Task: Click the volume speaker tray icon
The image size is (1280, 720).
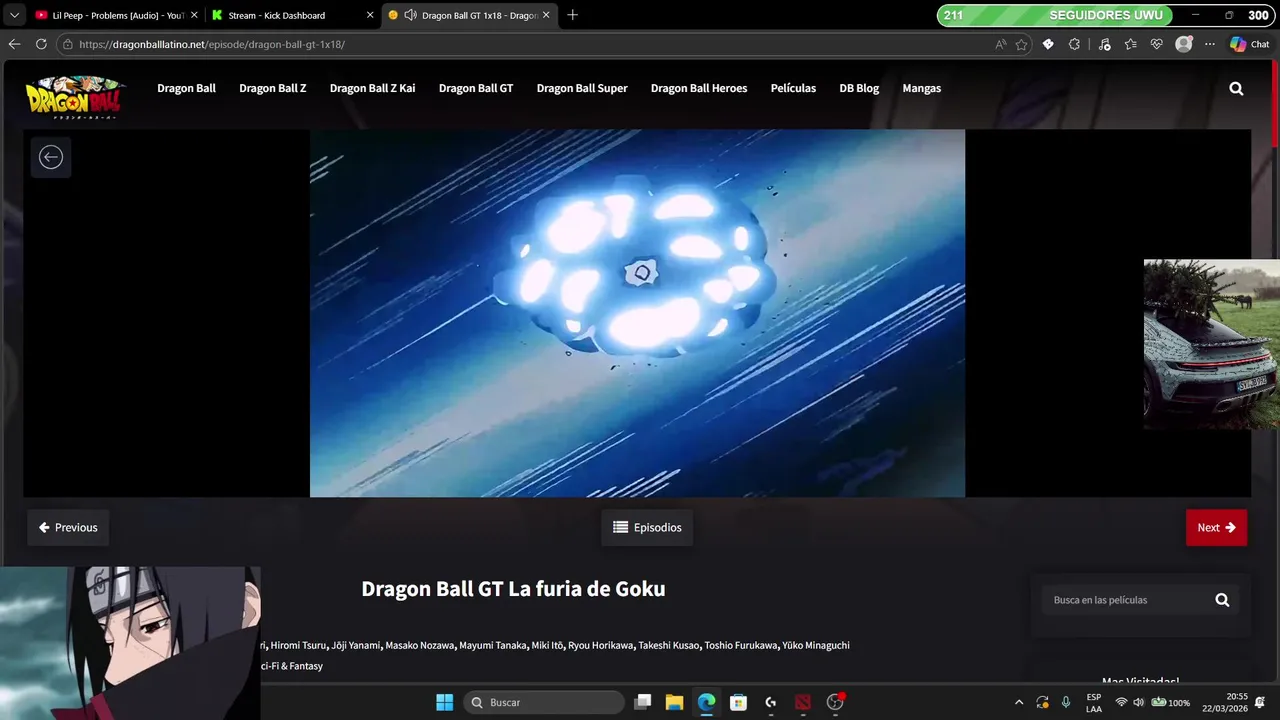Action: (x=1139, y=702)
